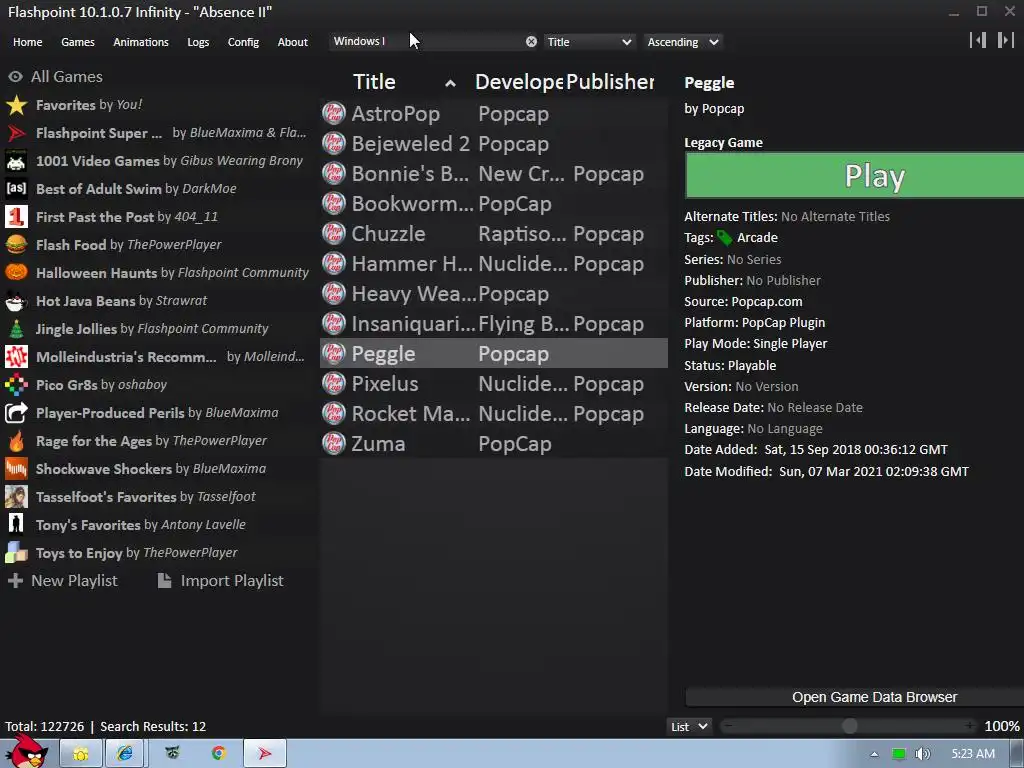The width and height of the screenshot is (1024, 768).
Task: Select the Hammer Heads game row
Action: pos(494,264)
